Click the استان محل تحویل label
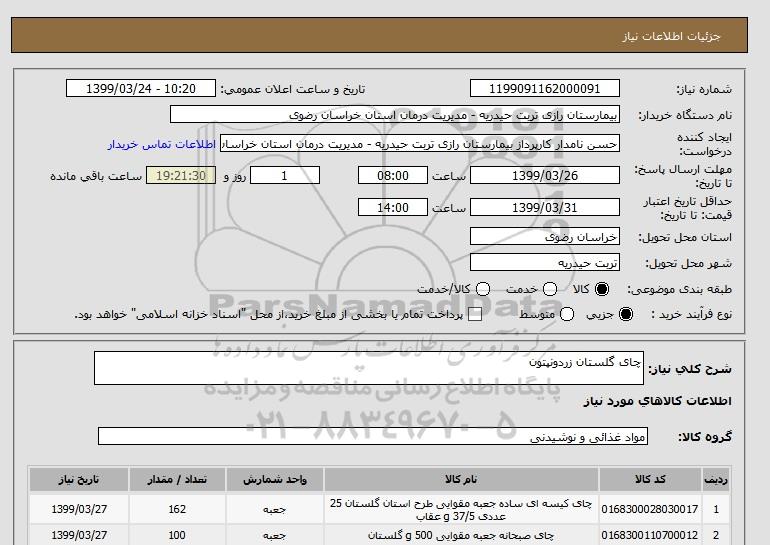The image size is (770, 545). pos(685,238)
